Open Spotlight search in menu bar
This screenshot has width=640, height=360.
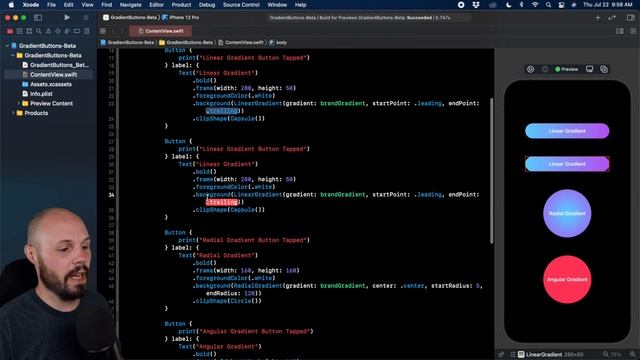click(x=548, y=5)
